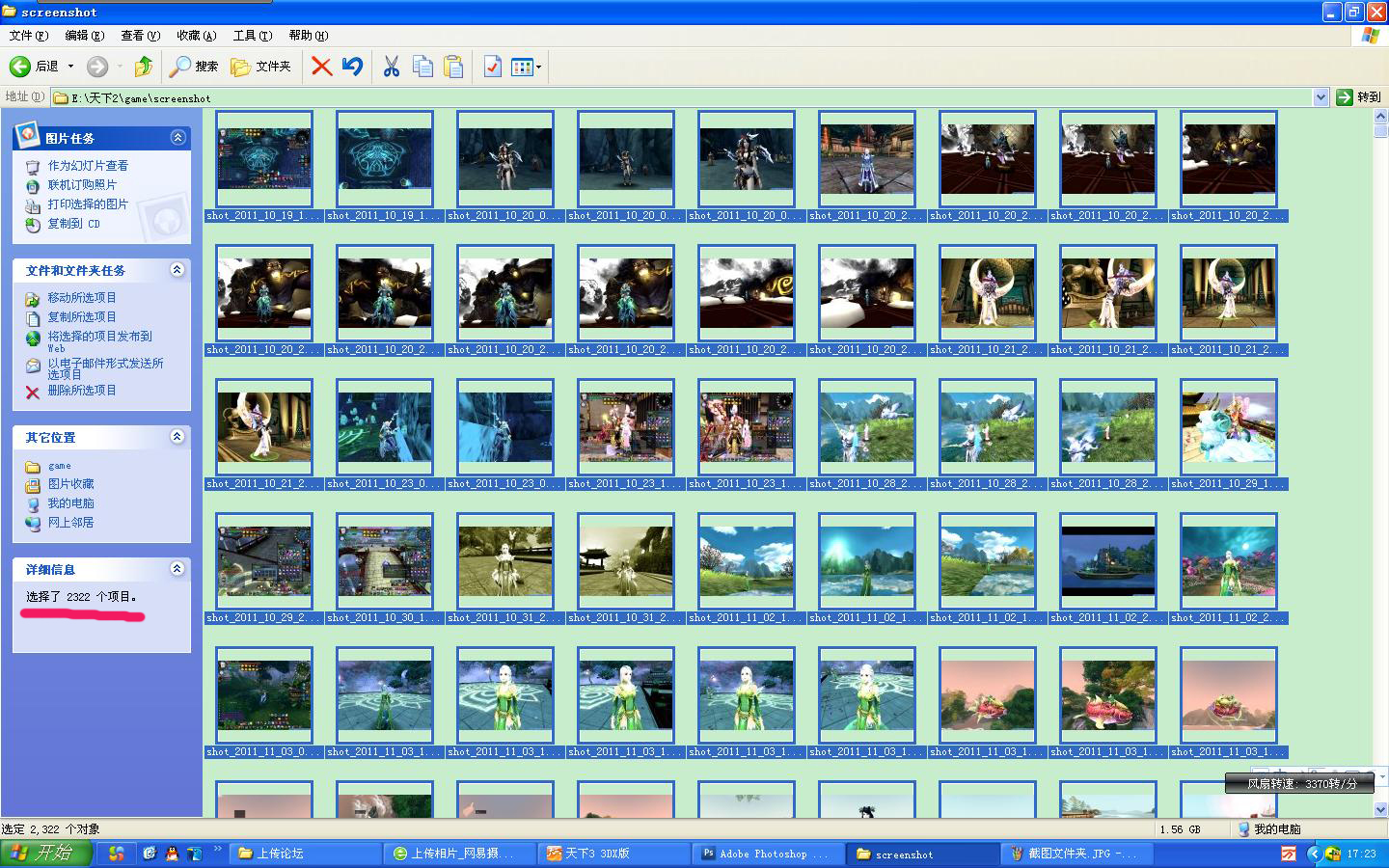
Task: Click the QQ penguin quick launch icon
Action: click(172, 854)
